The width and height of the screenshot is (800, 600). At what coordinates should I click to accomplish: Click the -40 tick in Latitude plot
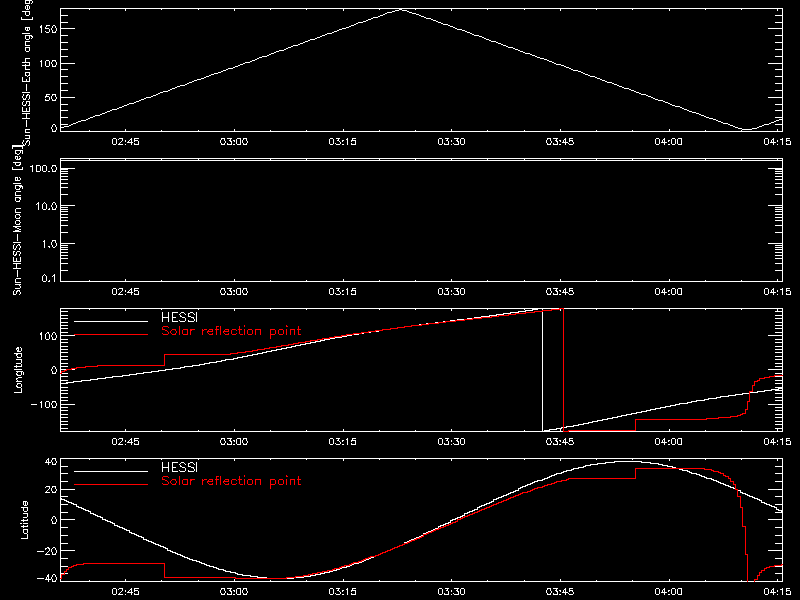pos(47,578)
